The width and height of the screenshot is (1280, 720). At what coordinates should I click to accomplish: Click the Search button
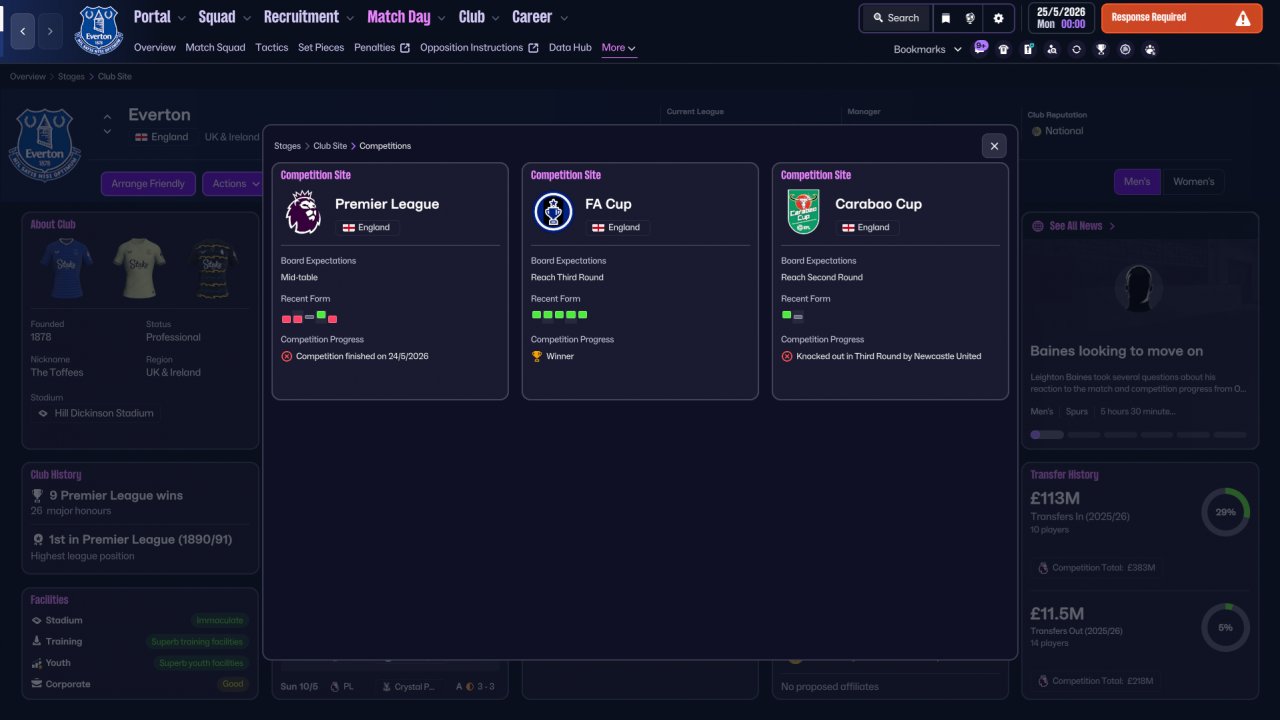[x=896, y=18]
